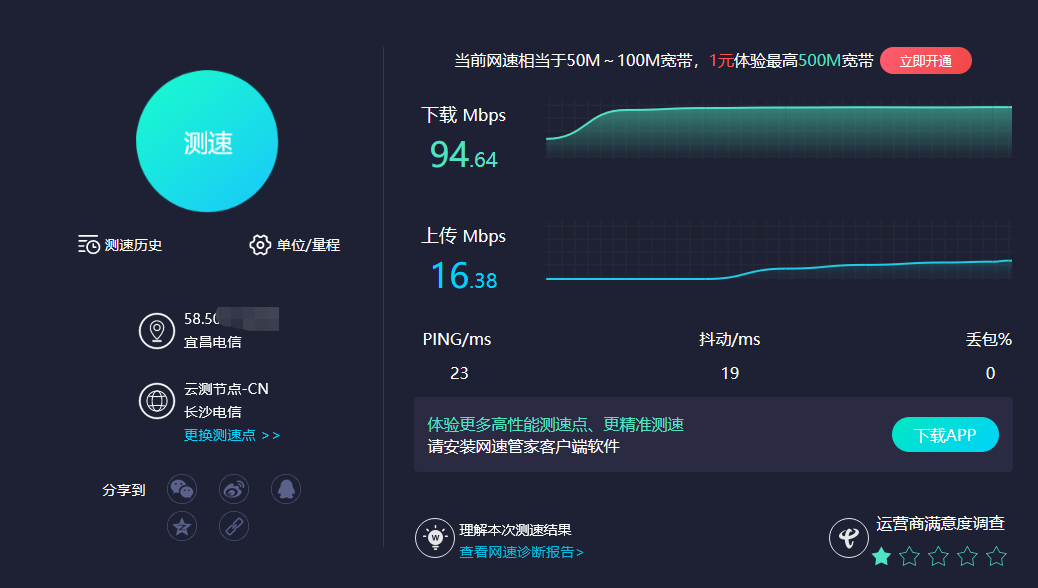
Task: Share result to Weibo
Action: click(x=234, y=489)
